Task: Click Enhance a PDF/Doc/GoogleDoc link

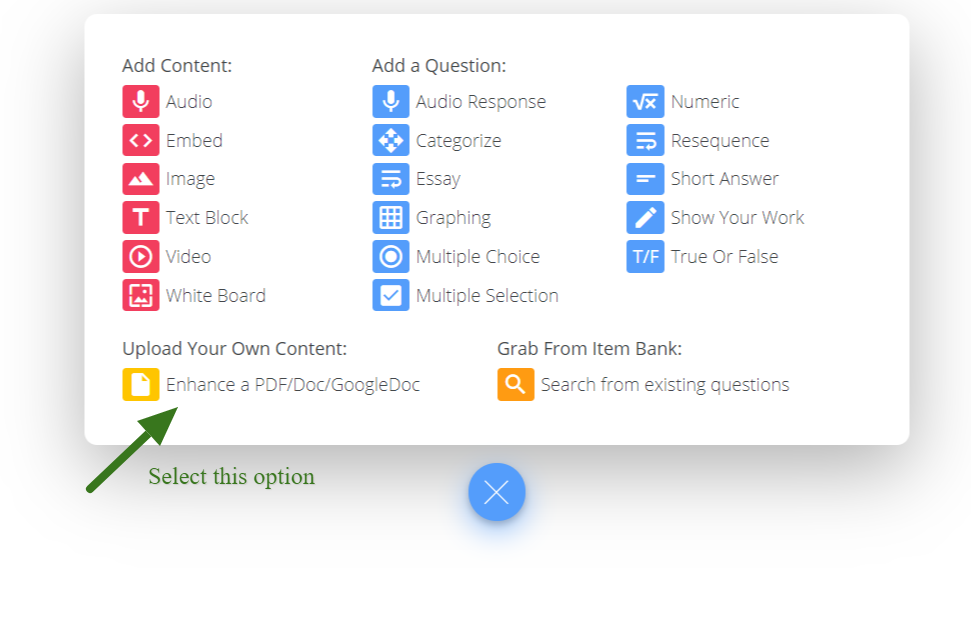Action: pyautogui.click(x=290, y=384)
